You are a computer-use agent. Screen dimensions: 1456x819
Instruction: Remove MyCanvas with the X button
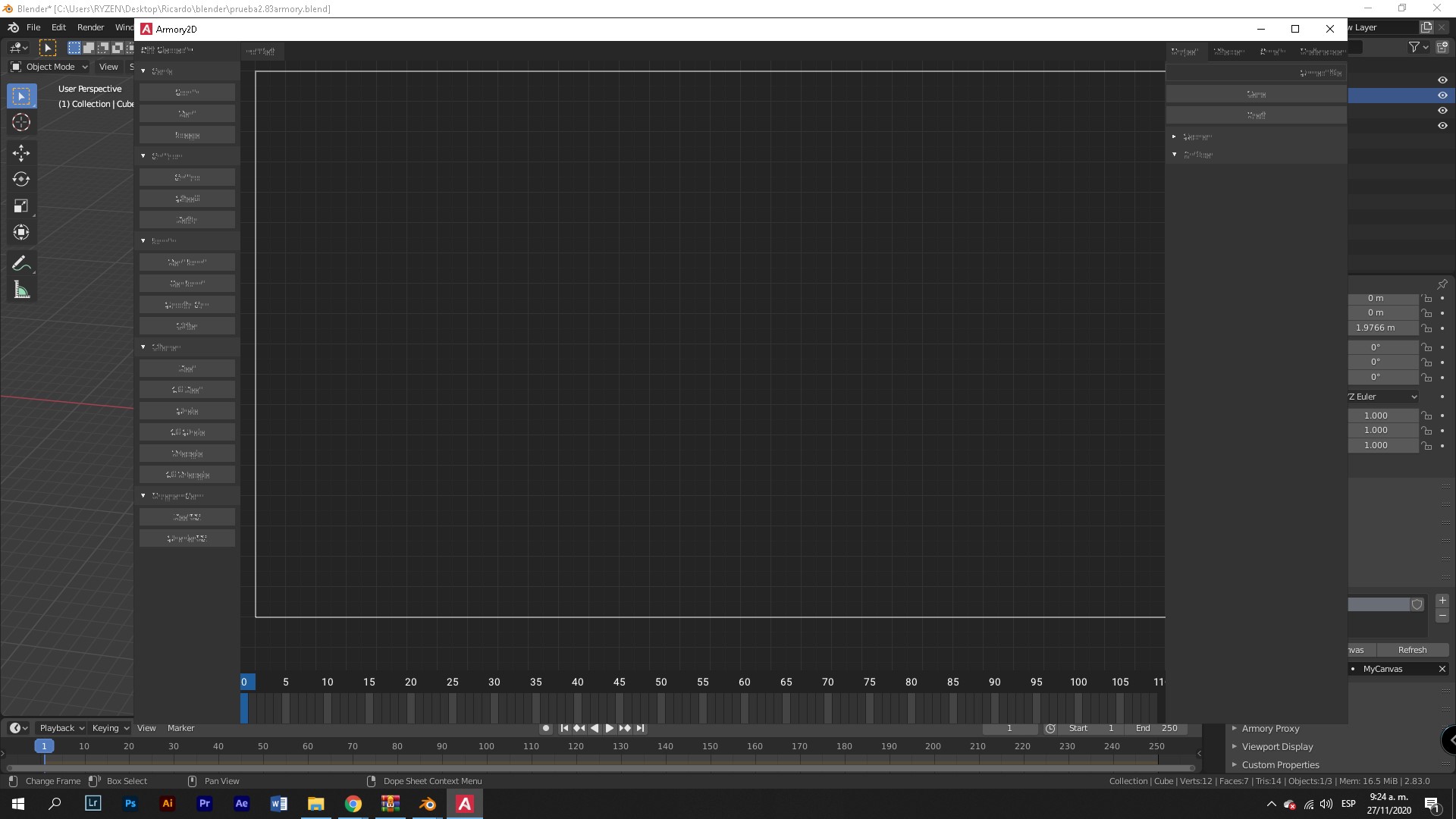[x=1442, y=669]
